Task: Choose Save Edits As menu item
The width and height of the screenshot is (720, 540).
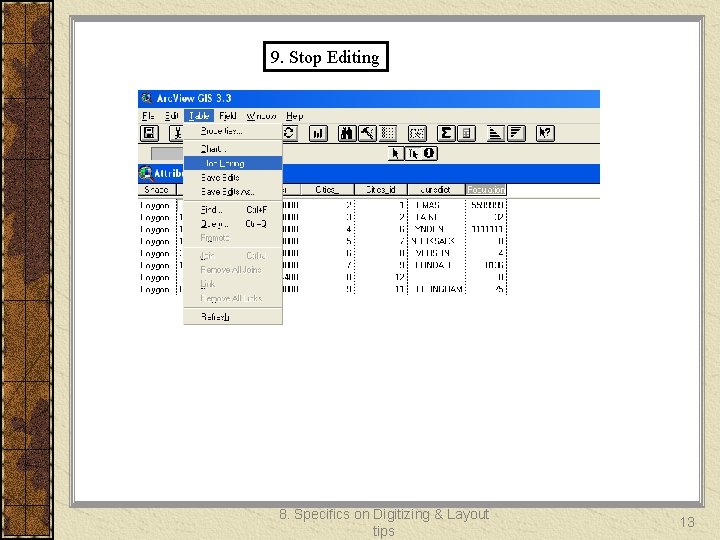Action: 233,191
